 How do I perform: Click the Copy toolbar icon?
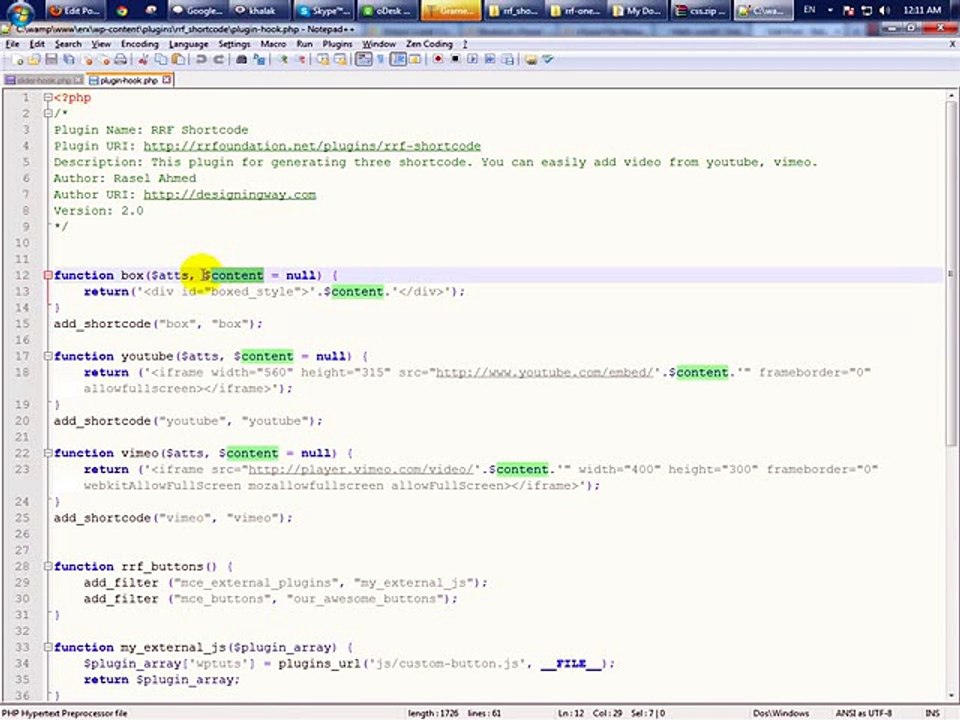tap(161, 59)
